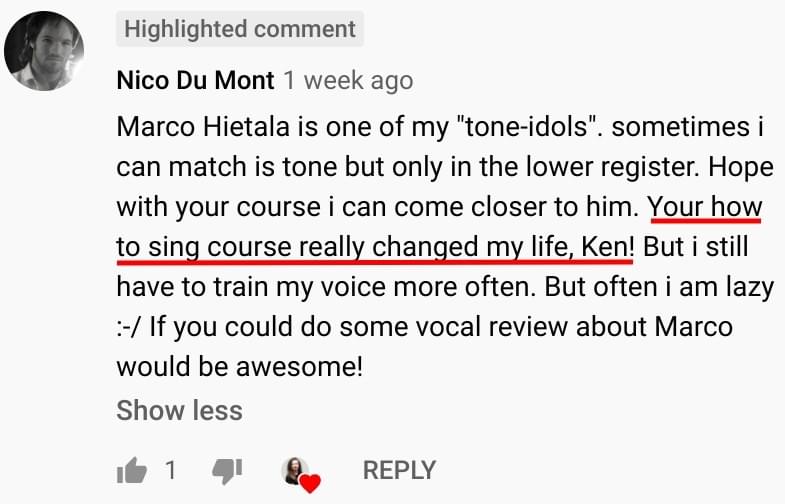Like the comment with thumbs-up icon
The width and height of the screenshot is (785, 504).
131,471
